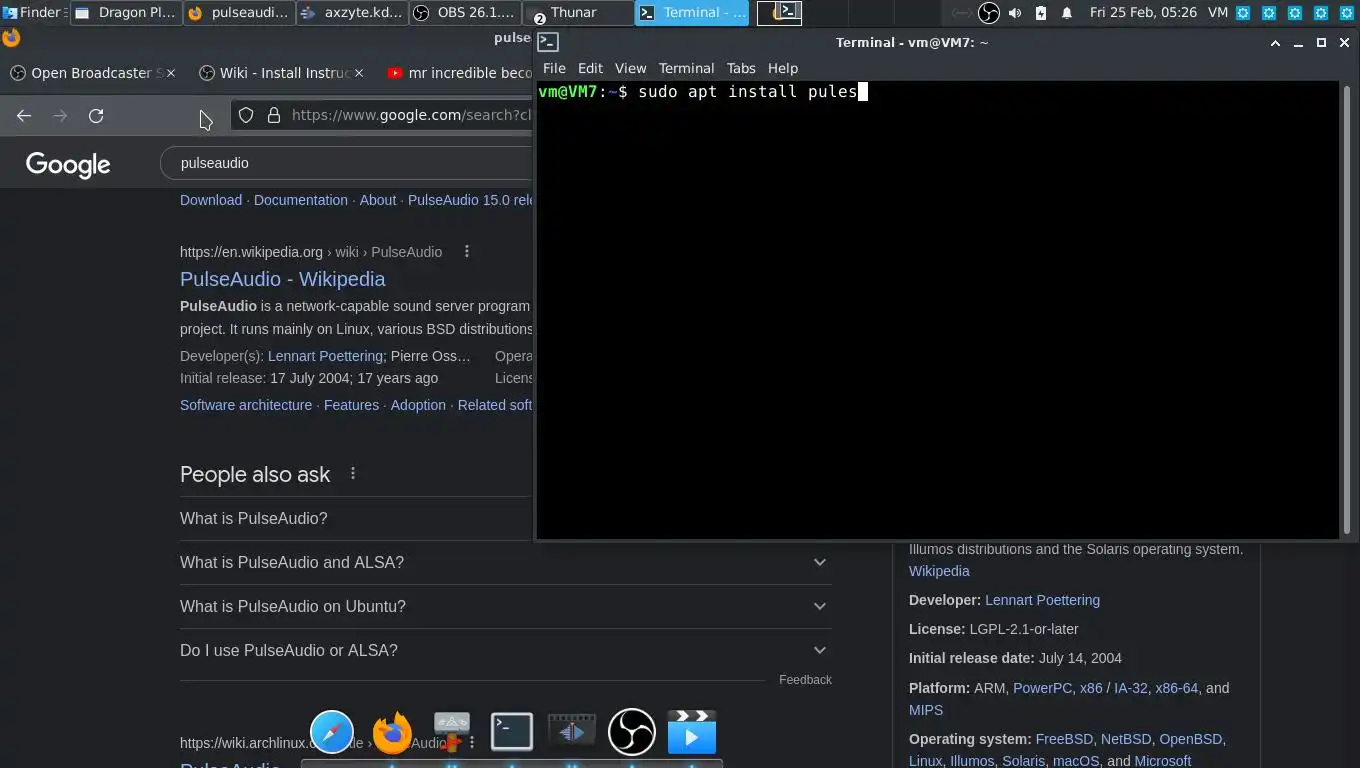Viewport: 1360px width, 768px height.
Task: Click the battery power icon in panel
Action: tap(1041, 13)
